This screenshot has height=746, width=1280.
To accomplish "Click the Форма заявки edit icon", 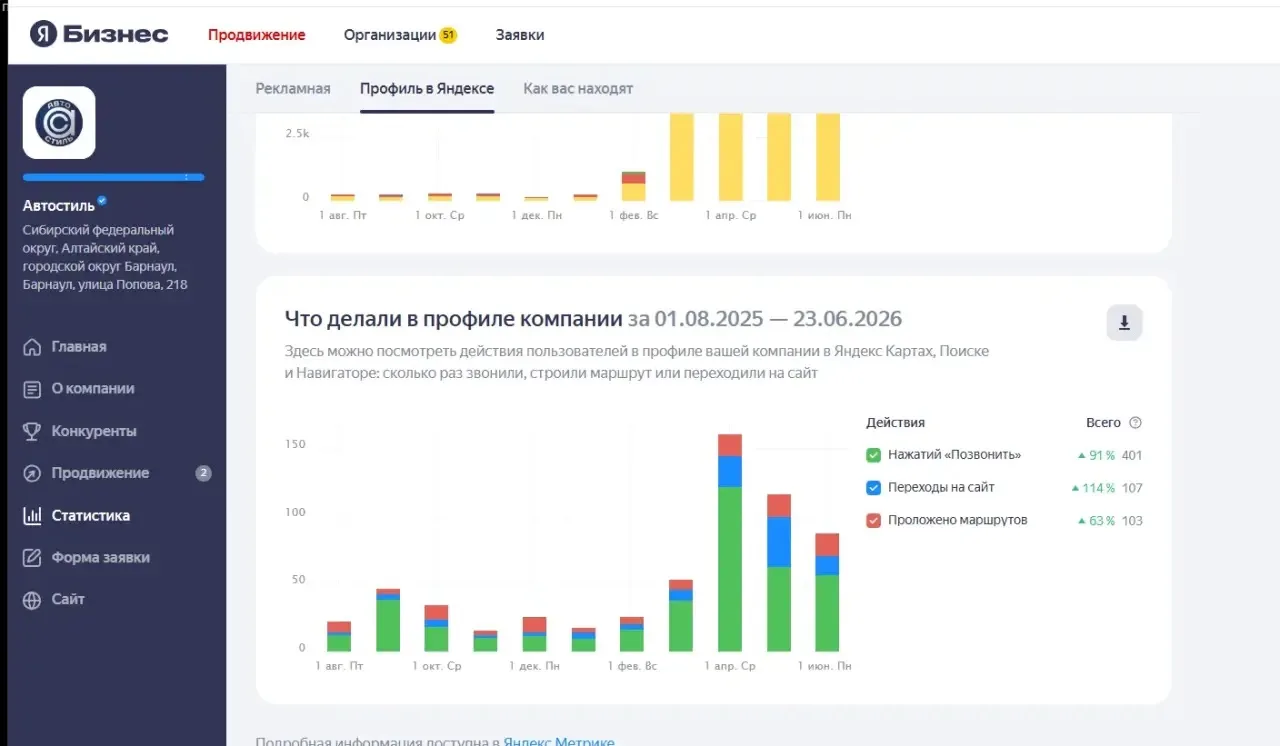I will [x=32, y=558].
